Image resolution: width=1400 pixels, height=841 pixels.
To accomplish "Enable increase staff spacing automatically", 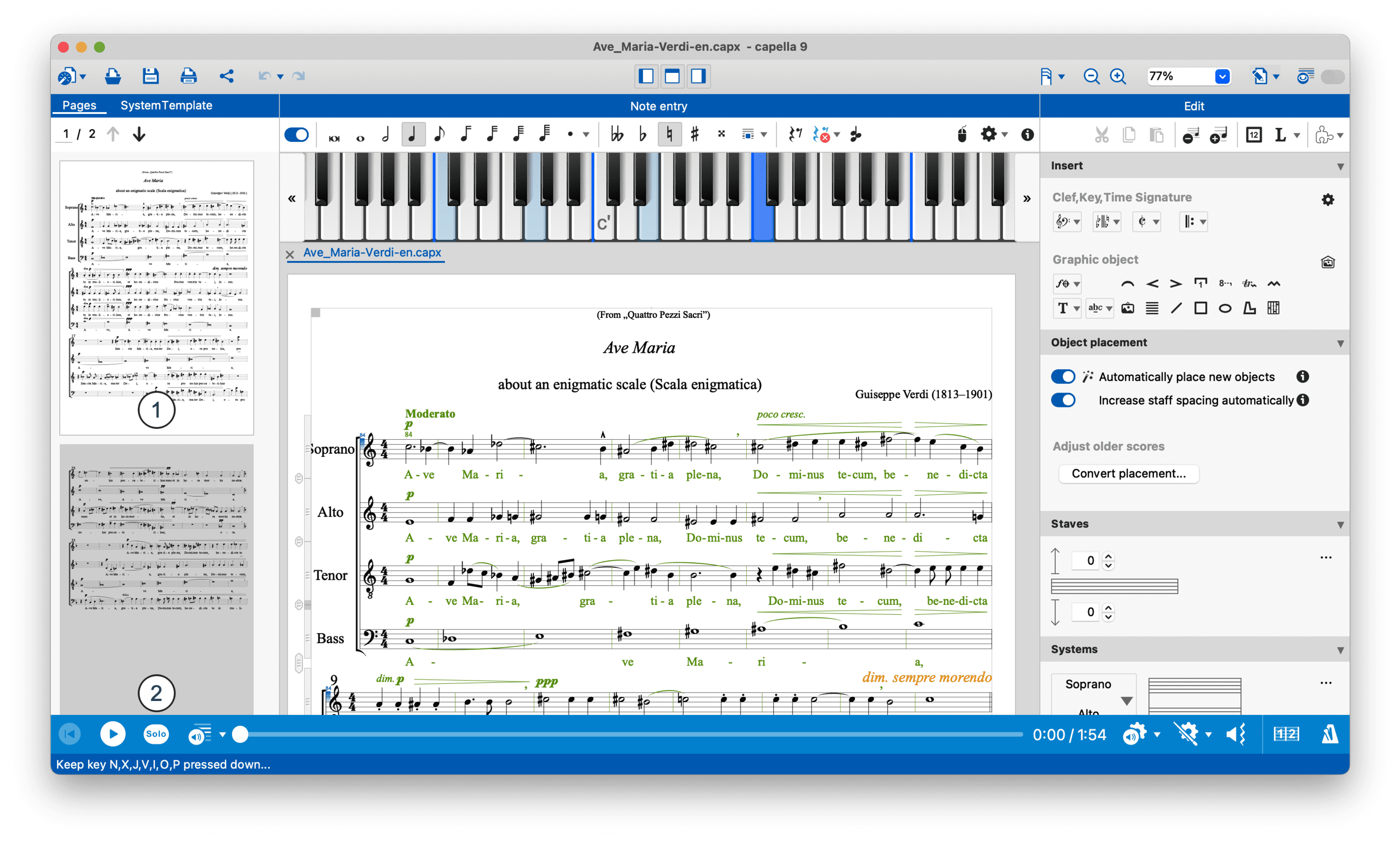I will click(1063, 402).
